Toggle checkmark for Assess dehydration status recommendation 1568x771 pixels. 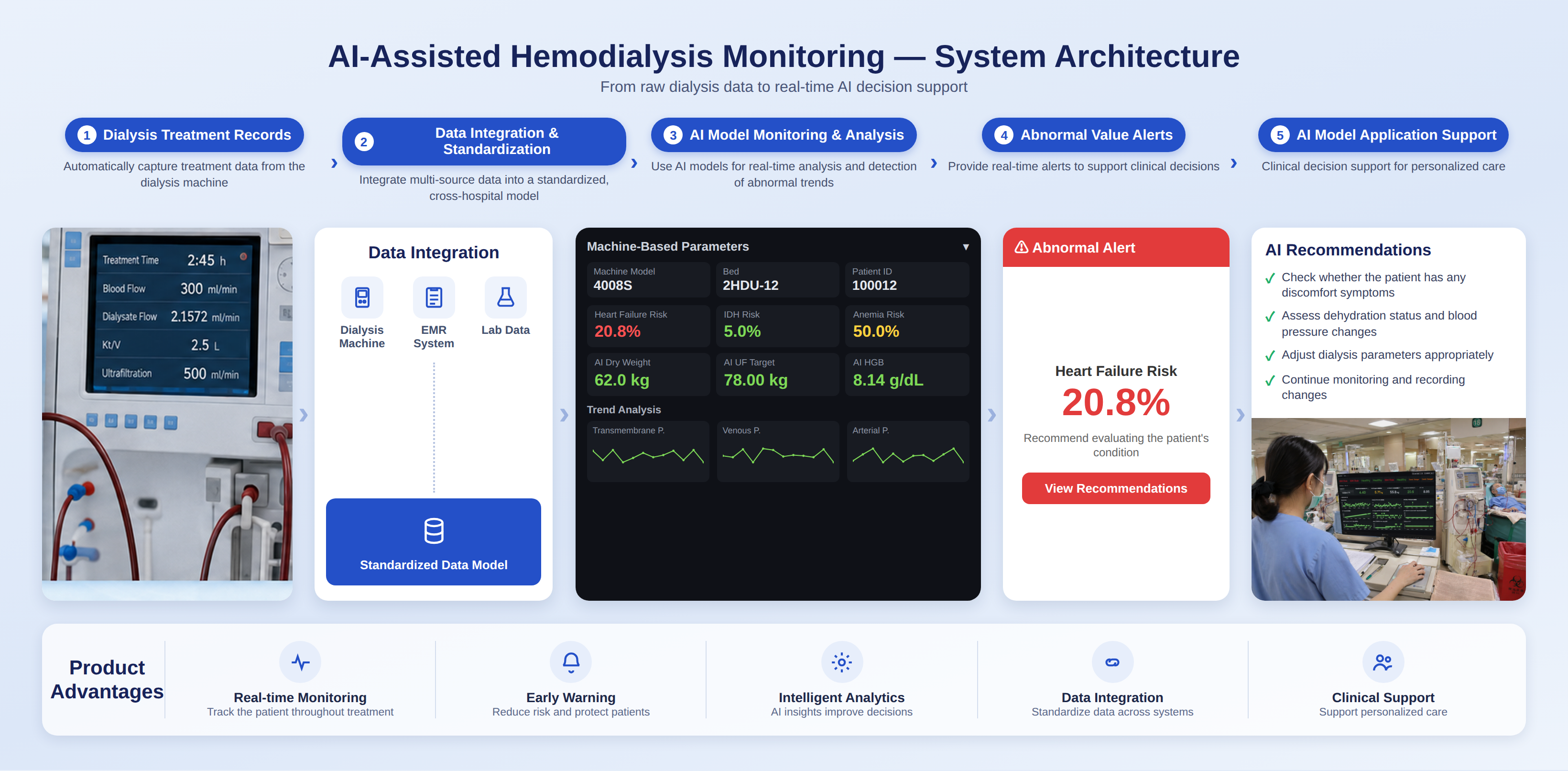tap(1270, 317)
